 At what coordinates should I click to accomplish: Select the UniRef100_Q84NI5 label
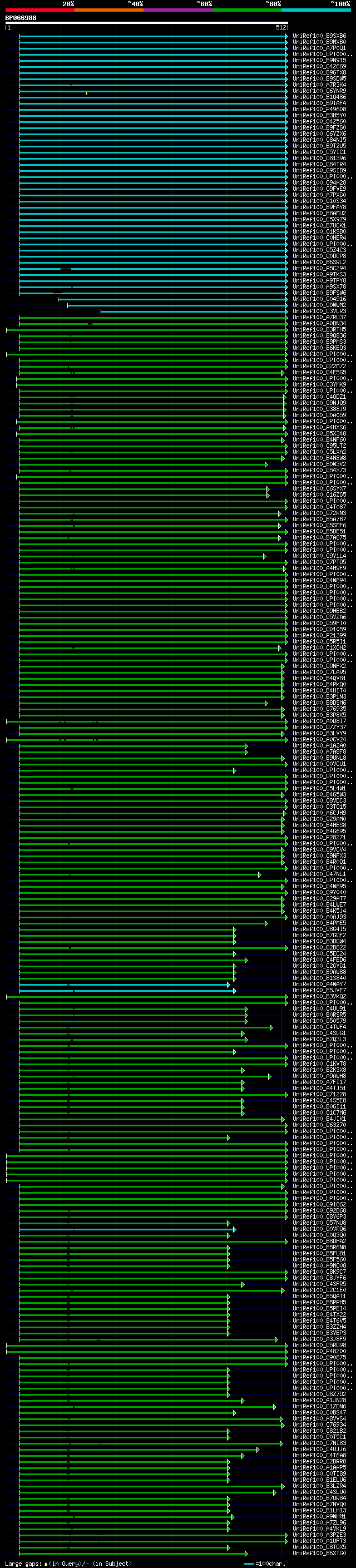point(319,140)
